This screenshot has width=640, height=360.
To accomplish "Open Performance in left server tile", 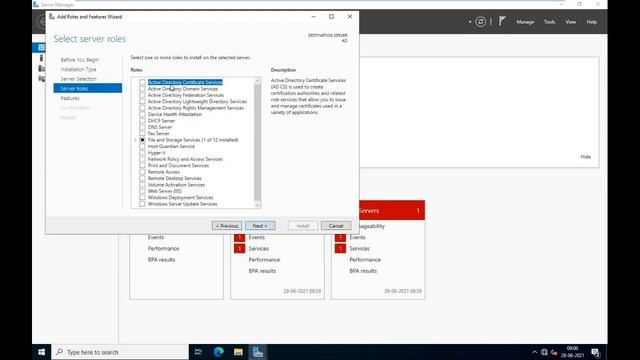I will [163, 249].
